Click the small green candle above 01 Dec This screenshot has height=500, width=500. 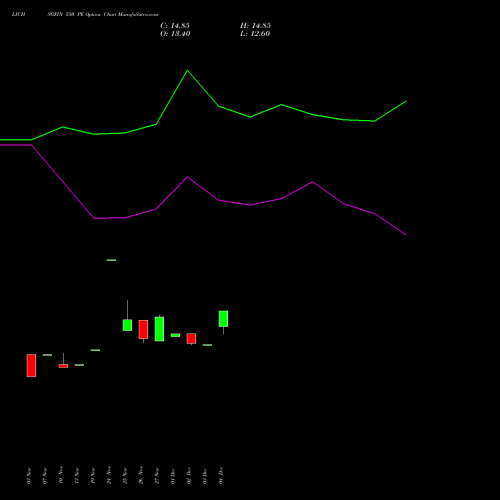(x=175, y=335)
